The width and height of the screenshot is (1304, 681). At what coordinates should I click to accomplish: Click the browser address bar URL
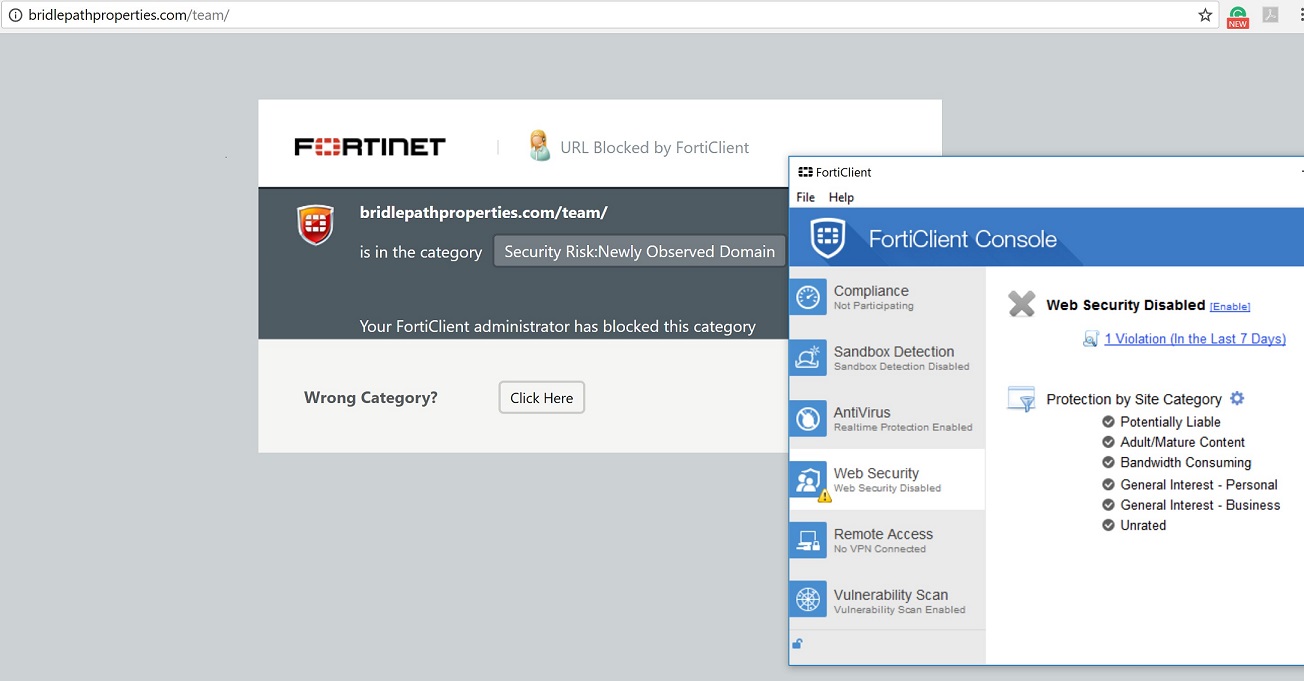(129, 16)
